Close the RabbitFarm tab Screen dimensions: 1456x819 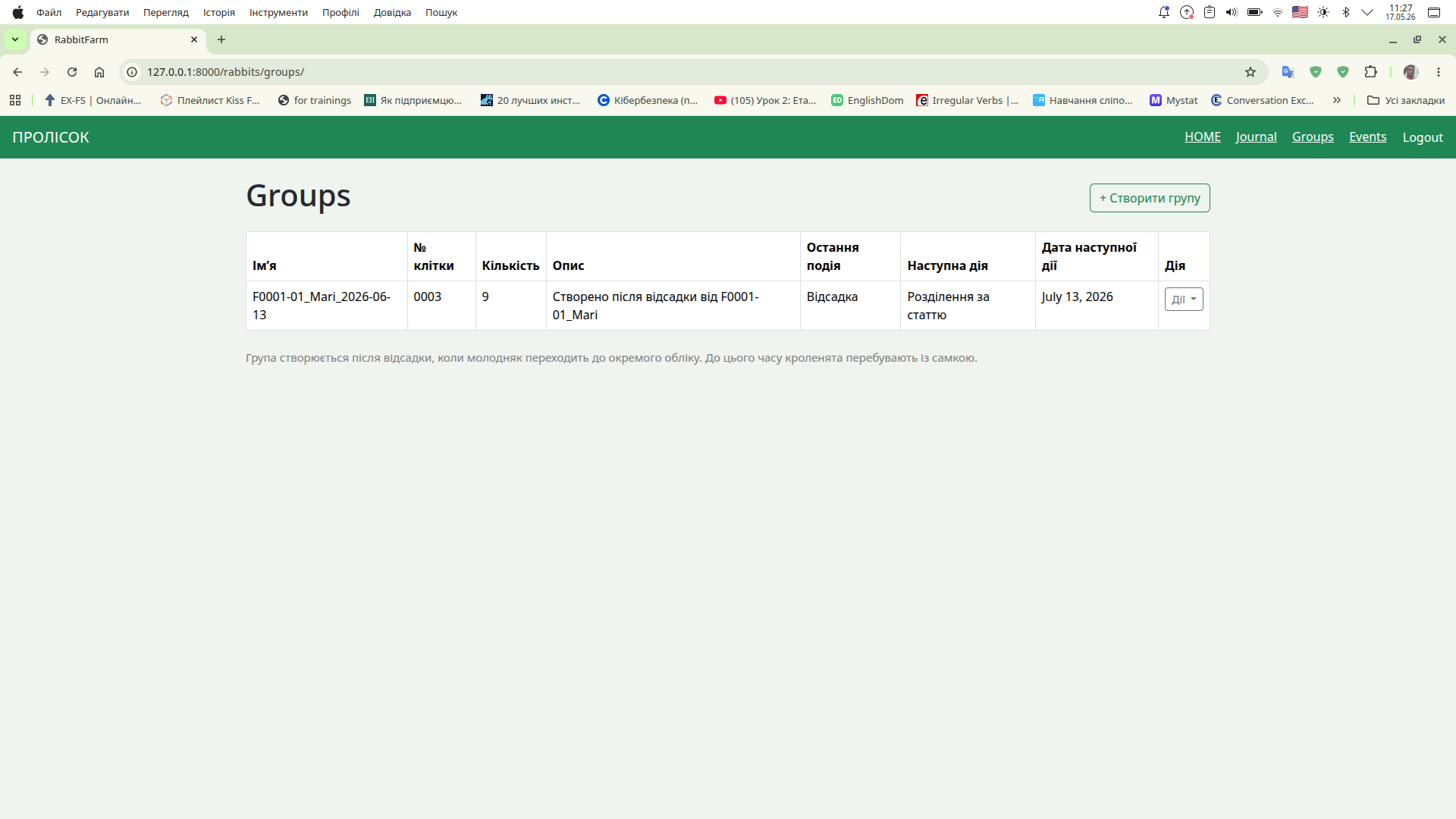point(194,39)
